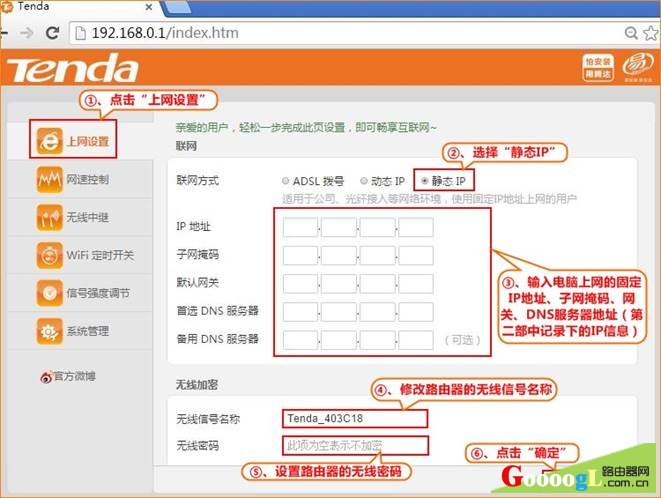Select 静态 IP radio button

point(425,182)
